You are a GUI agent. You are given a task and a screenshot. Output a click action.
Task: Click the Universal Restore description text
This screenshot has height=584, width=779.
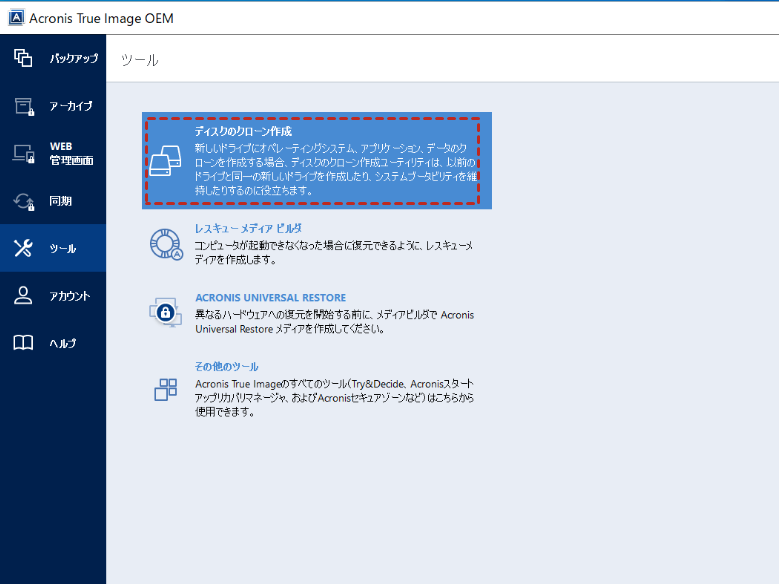(x=334, y=322)
